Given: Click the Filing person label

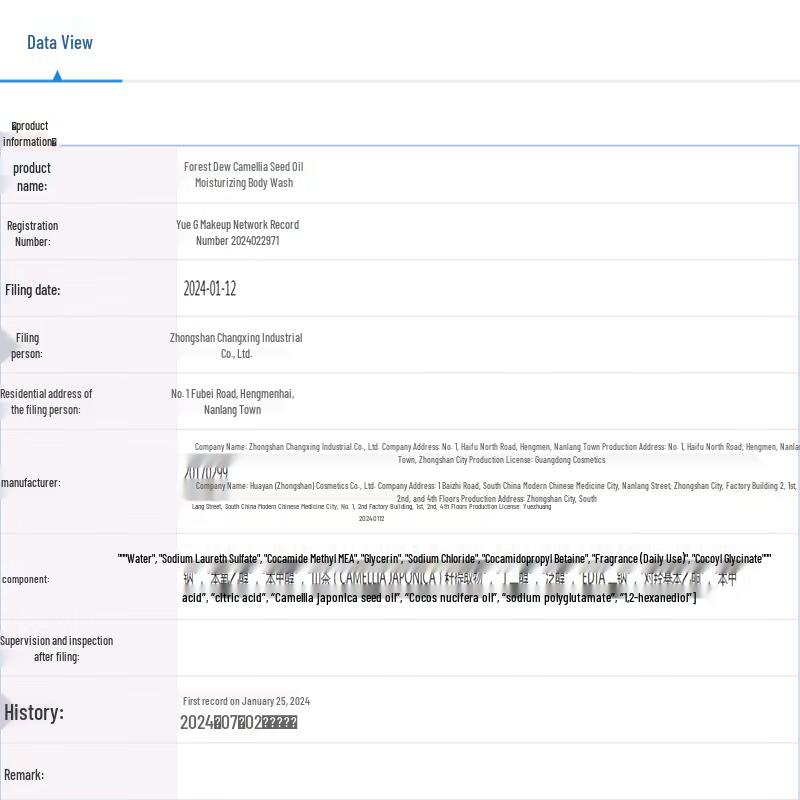Looking at the screenshot, I should (x=27, y=346).
